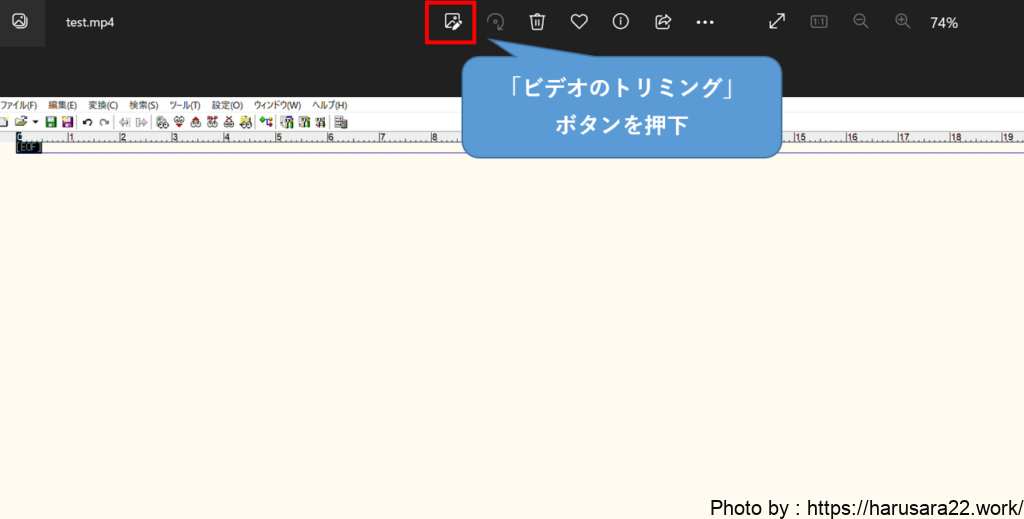This screenshot has height=519, width=1024.
Task: Click the test.mp4 file name
Action: [90, 23]
